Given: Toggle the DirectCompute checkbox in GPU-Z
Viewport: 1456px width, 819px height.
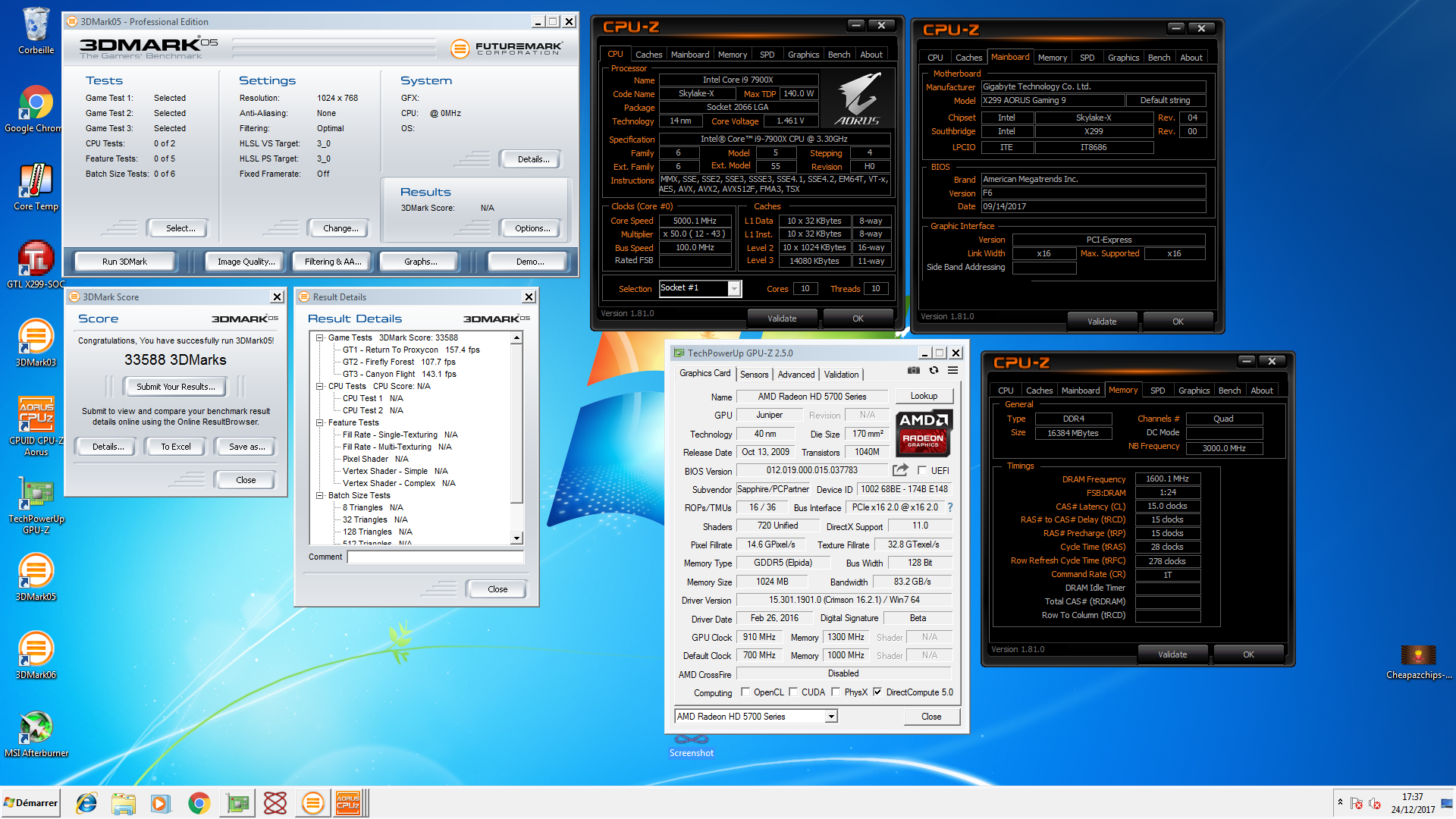Looking at the screenshot, I should click(877, 692).
